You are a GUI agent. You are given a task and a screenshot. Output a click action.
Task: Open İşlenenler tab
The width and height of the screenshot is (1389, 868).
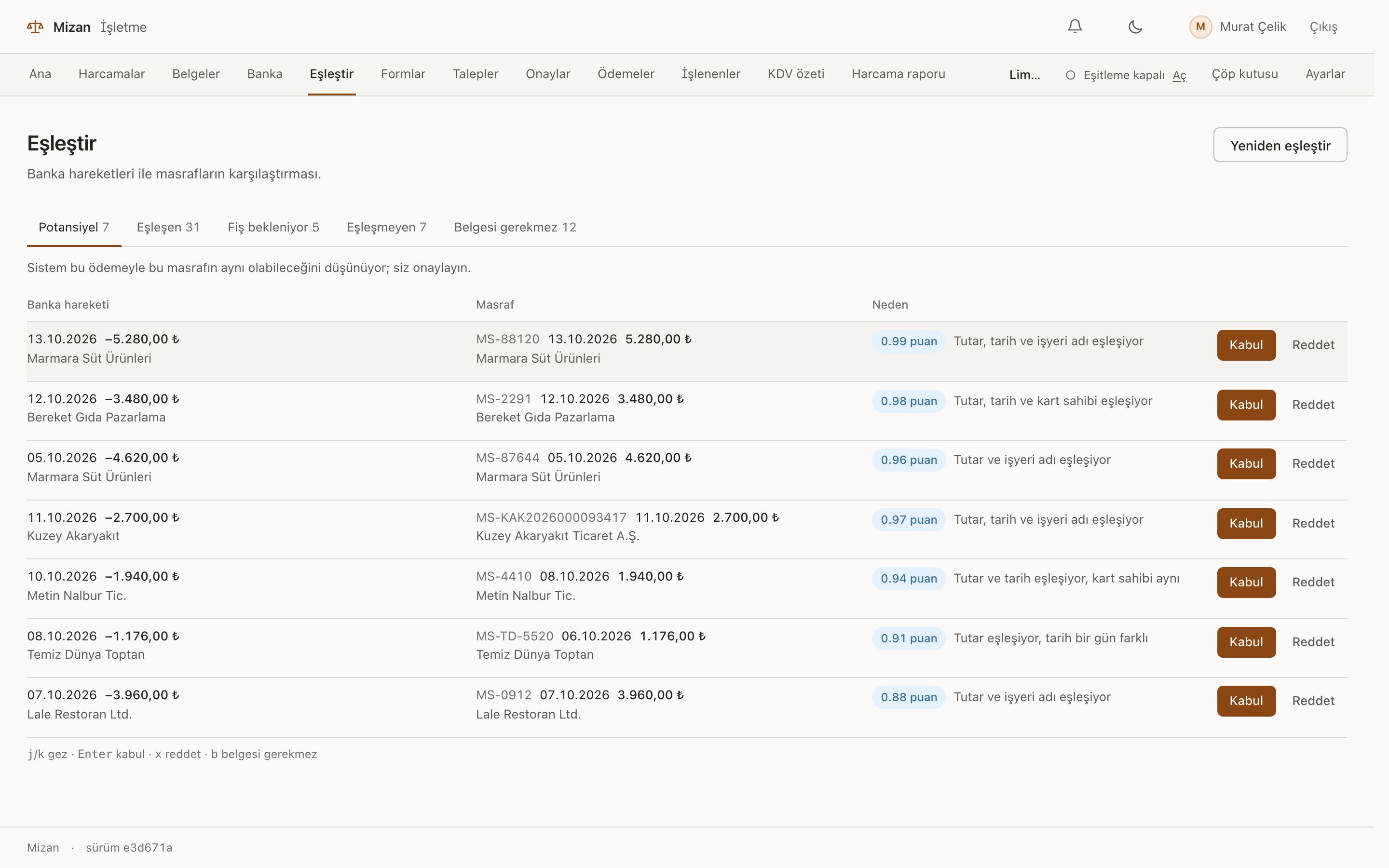[710, 74]
